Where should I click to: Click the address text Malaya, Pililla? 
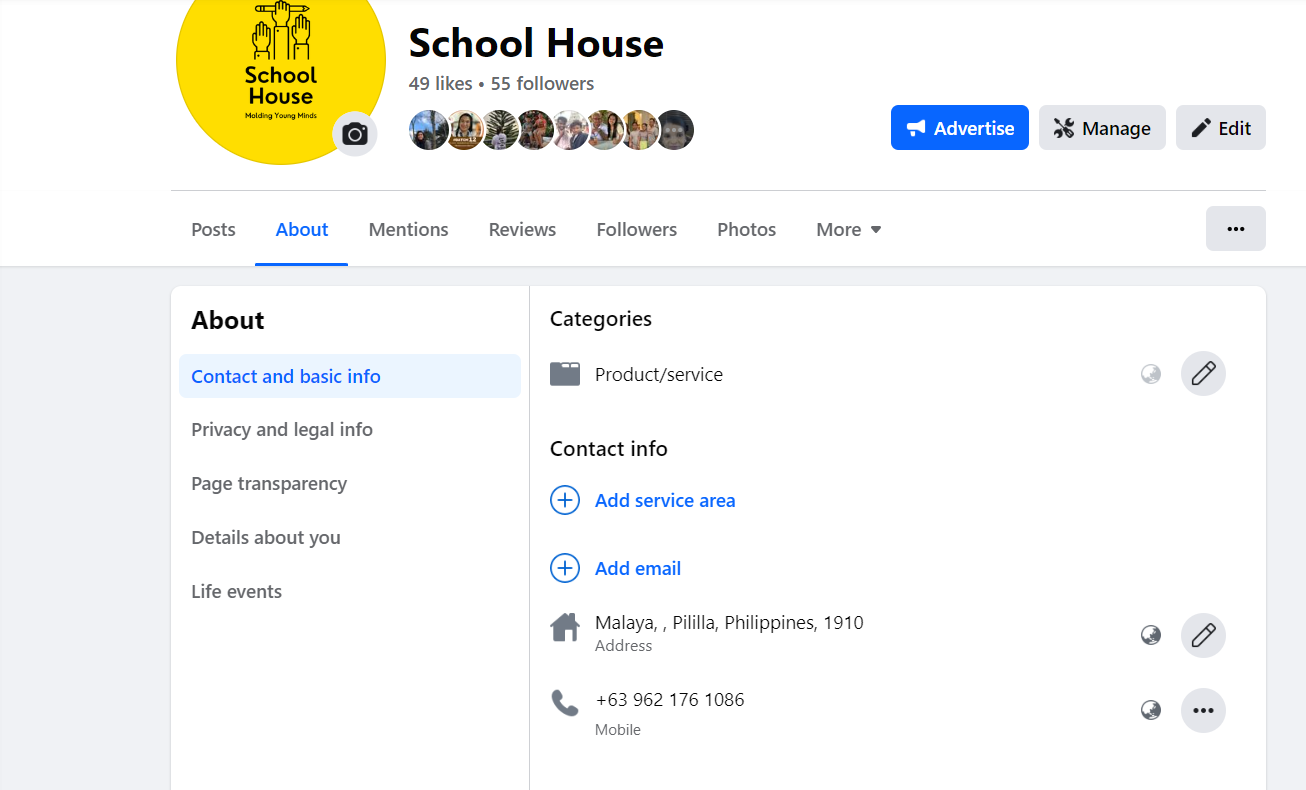(729, 623)
